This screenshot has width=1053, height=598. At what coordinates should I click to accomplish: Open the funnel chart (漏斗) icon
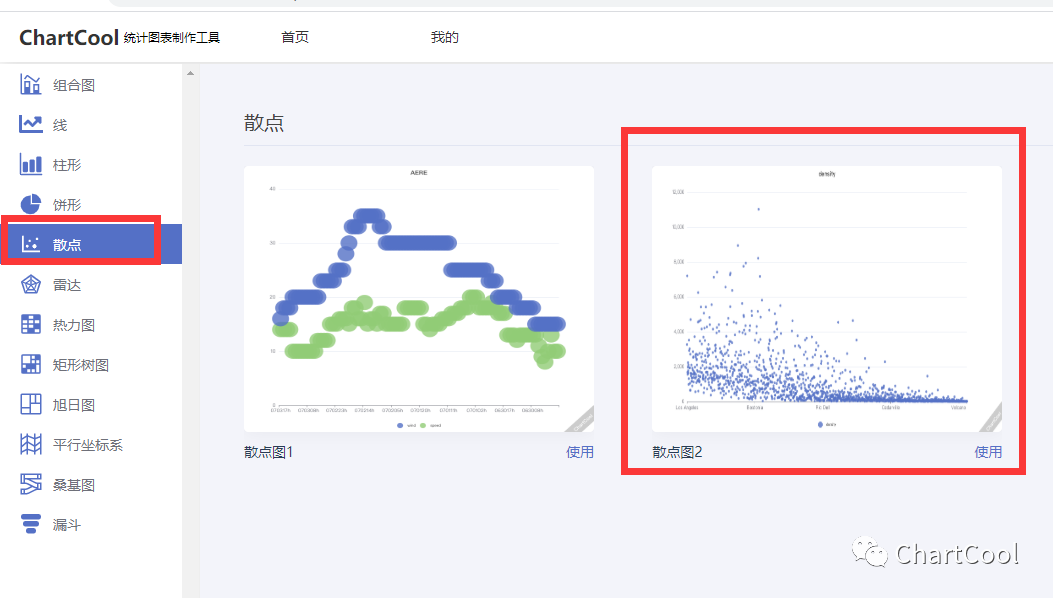(31, 525)
